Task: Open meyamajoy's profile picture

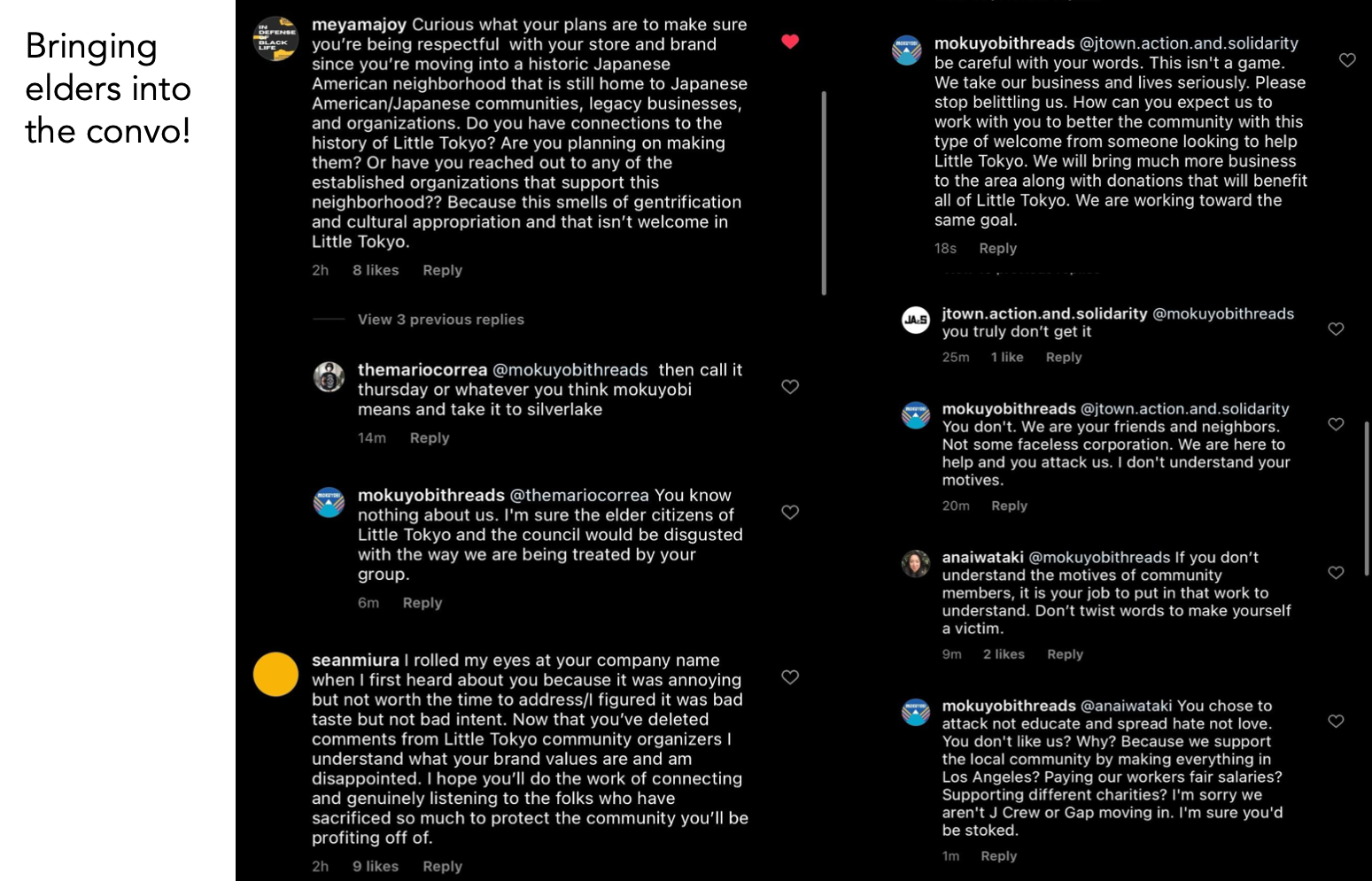Action: (x=275, y=39)
